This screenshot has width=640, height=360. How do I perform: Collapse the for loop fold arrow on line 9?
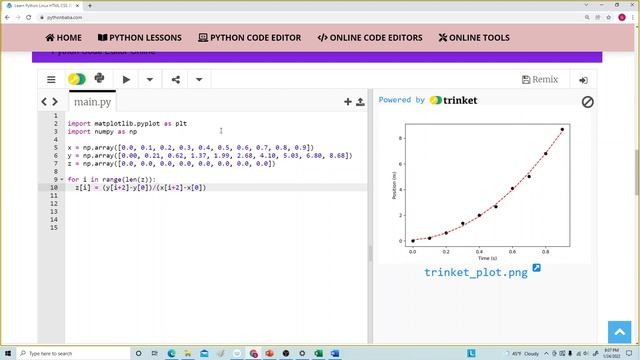[62, 179]
